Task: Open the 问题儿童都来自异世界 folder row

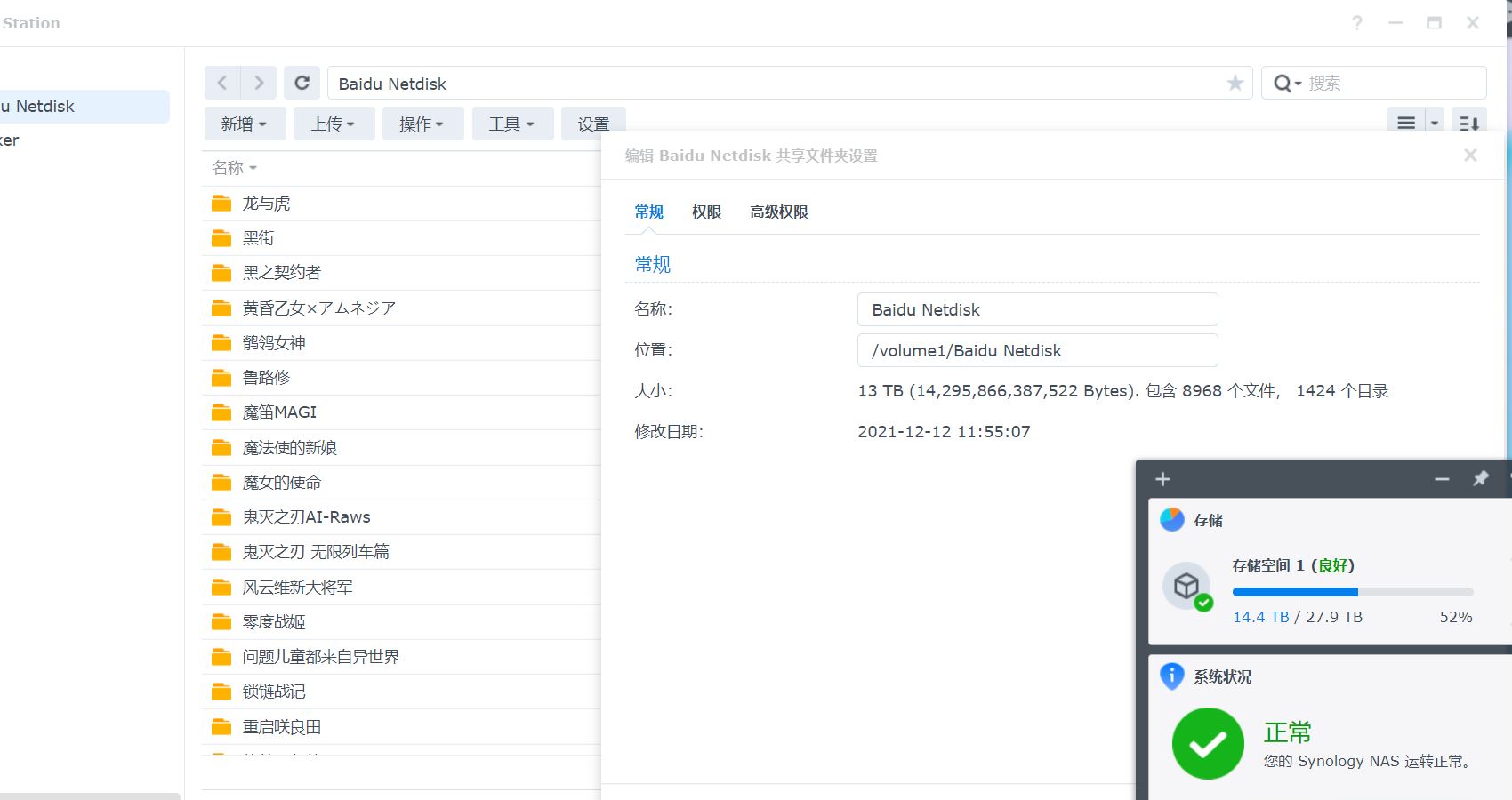Action: 402,657
